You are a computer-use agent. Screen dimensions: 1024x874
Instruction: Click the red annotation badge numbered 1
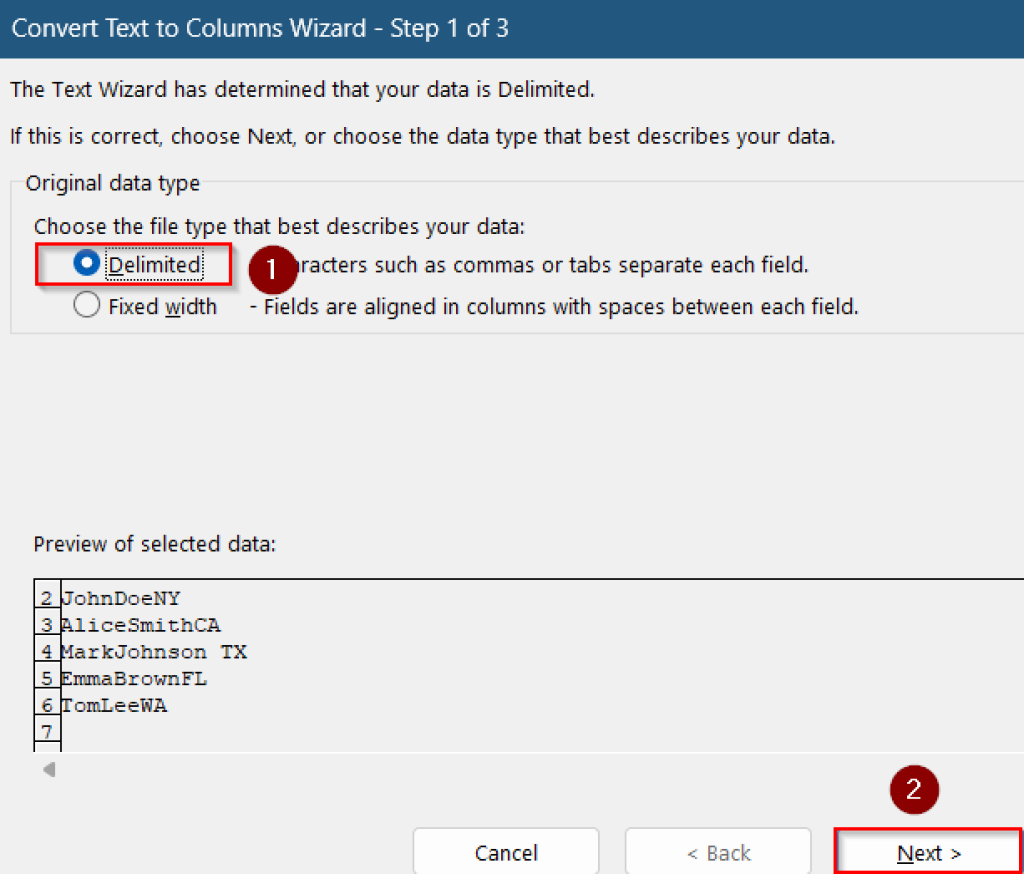point(272,270)
